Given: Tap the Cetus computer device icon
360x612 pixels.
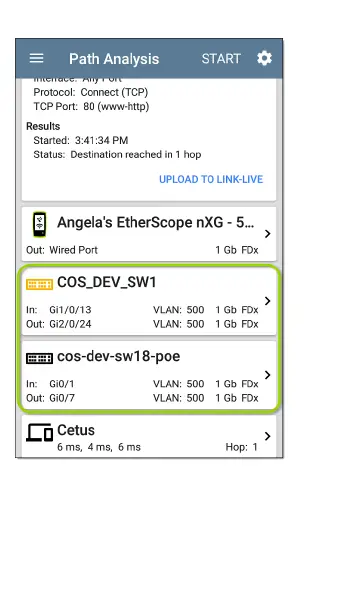Looking at the screenshot, I should pos(39,432).
